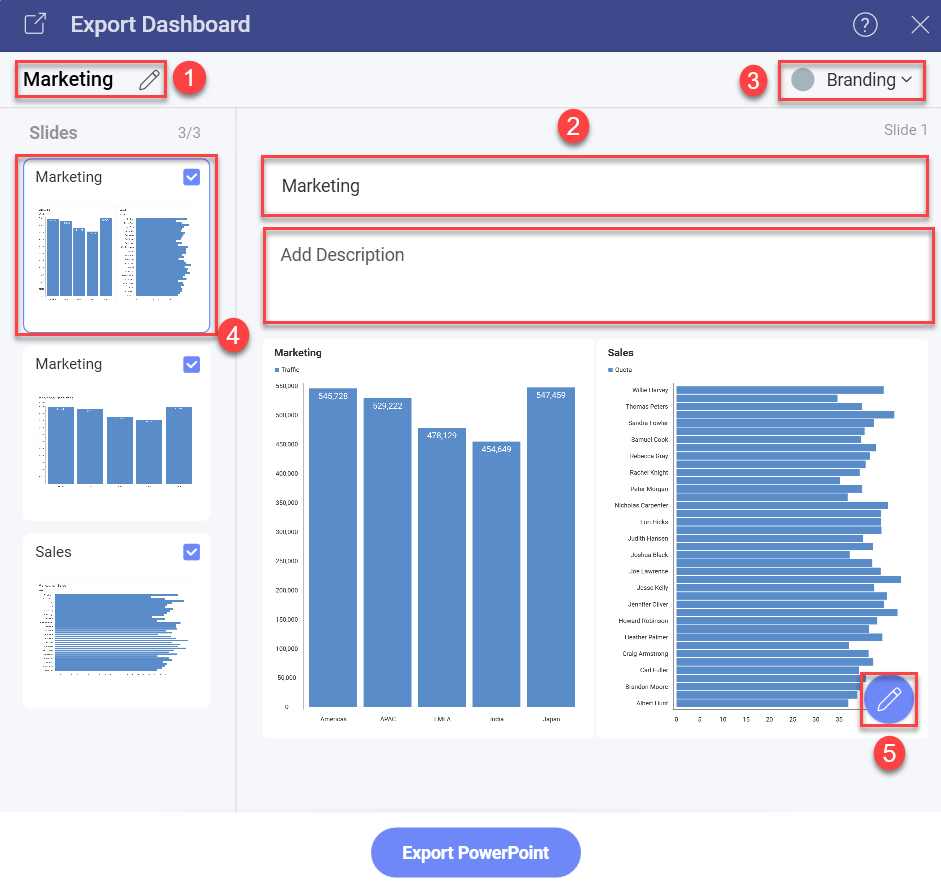This screenshot has height=882, width=941.
Task: Click the Export Dashboard title text
Action: (x=160, y=25)
